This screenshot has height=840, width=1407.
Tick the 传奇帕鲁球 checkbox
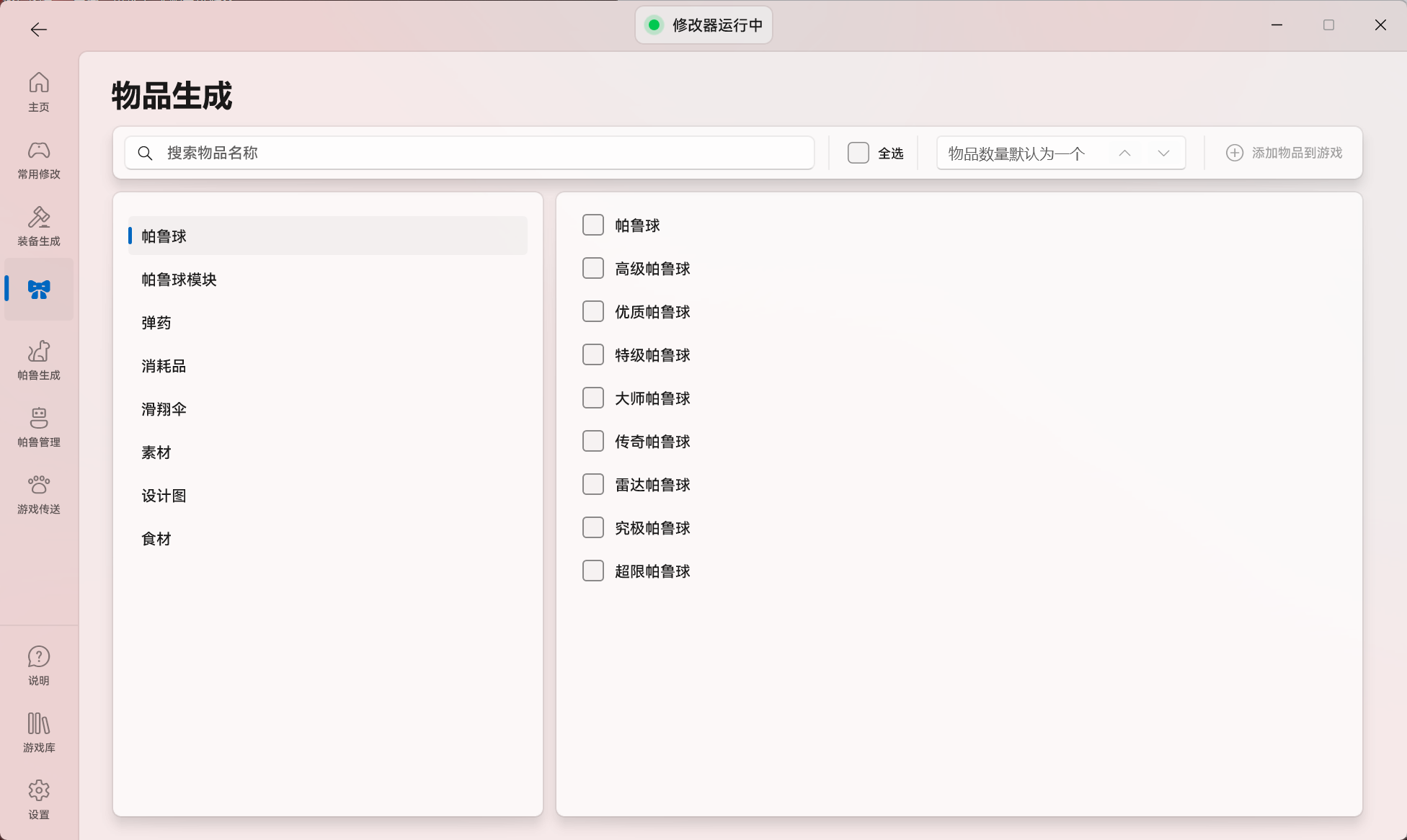point(593,441)
